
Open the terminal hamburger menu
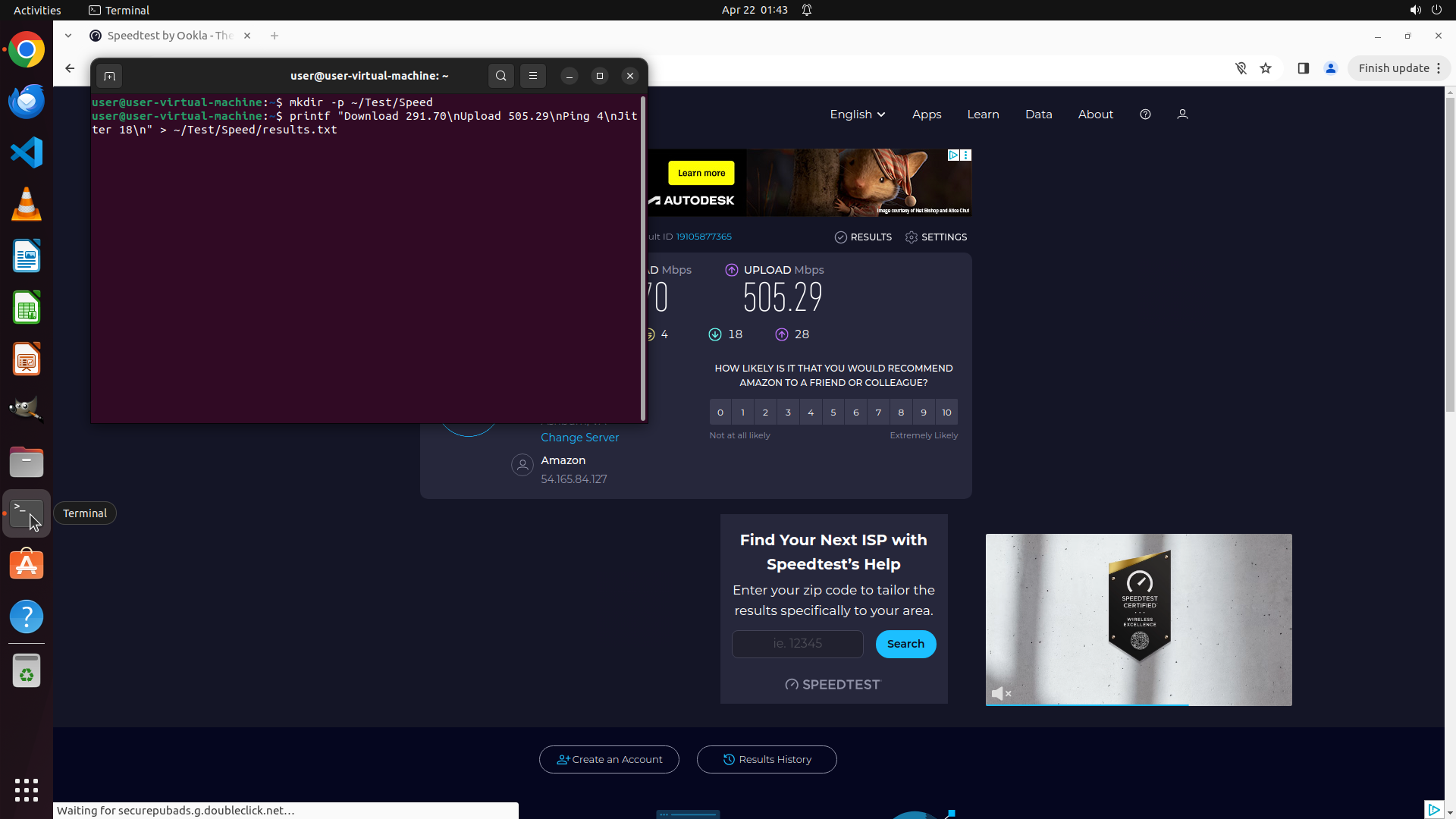[533, 76]
